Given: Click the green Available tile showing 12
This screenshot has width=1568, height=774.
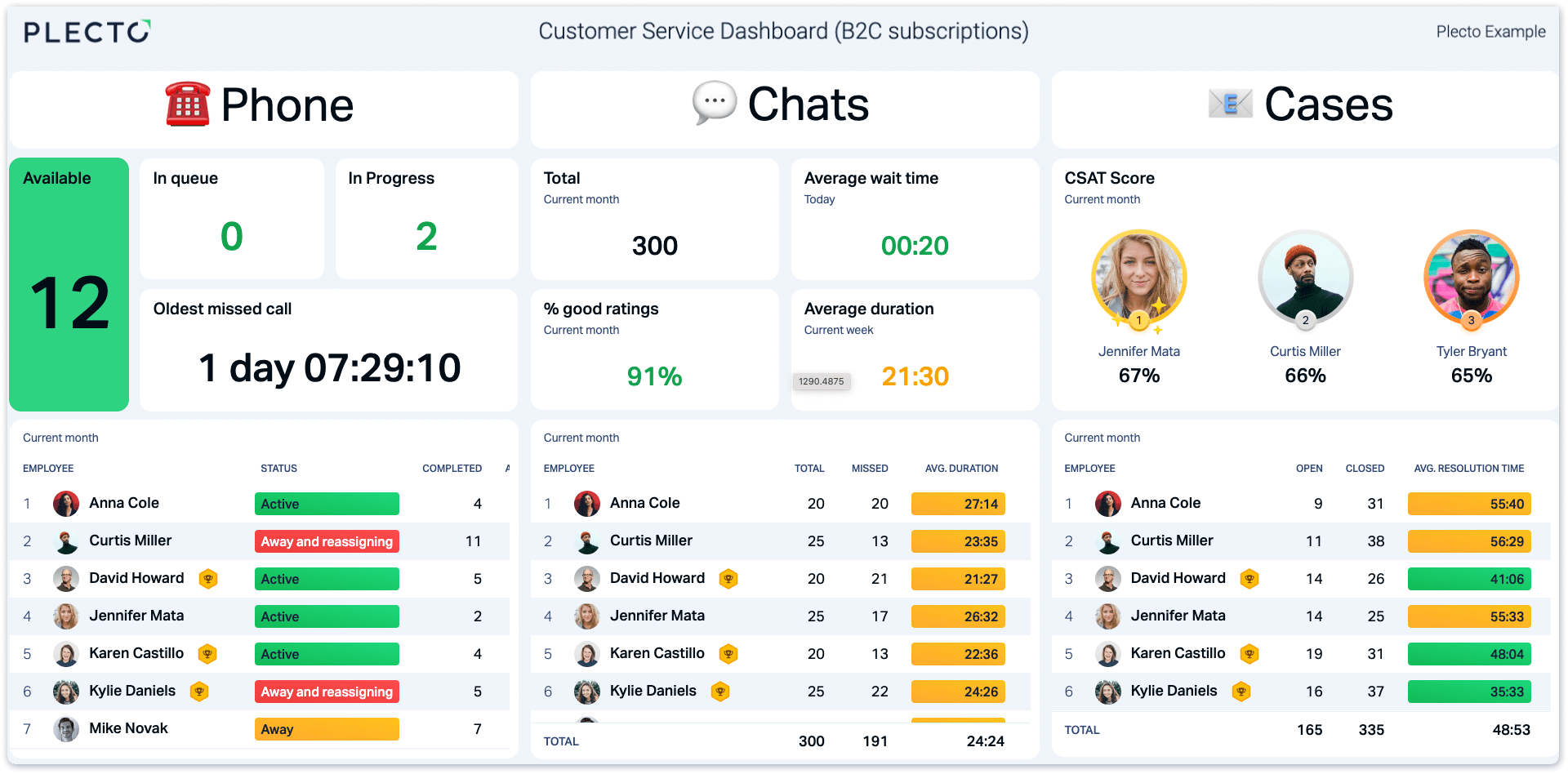Looking at the screenshot, I should (x=69, y=284).
